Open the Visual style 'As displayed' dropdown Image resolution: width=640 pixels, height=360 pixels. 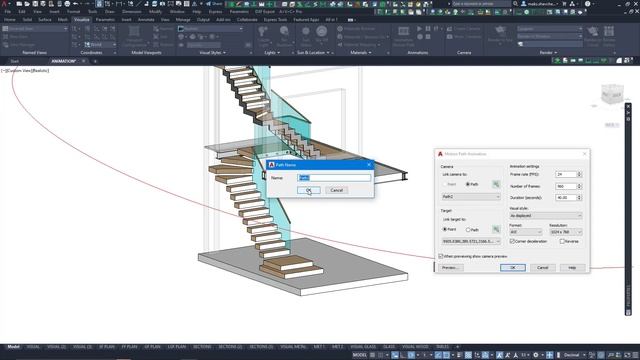pos(546,216)
